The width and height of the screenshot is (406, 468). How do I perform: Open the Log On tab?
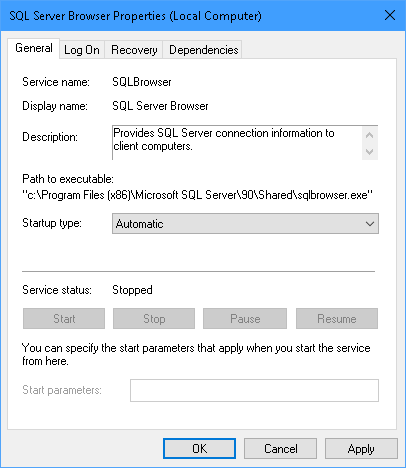[x=82, y=50]
